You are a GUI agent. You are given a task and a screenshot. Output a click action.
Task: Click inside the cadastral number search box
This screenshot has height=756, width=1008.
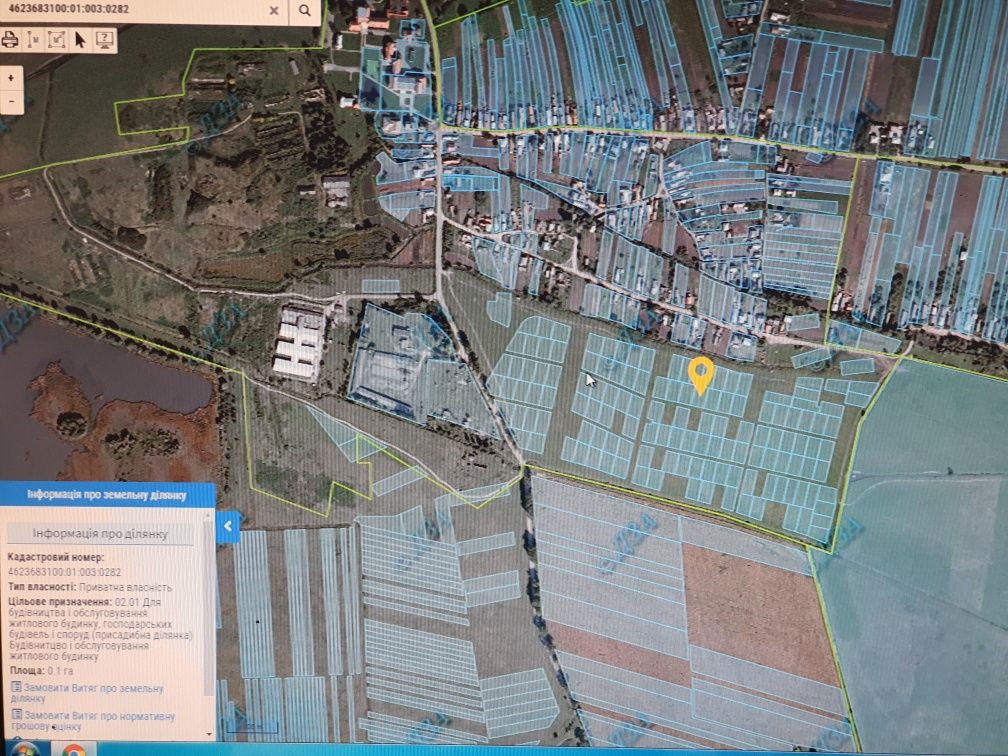pyautogui.click(x=132, y=10)
